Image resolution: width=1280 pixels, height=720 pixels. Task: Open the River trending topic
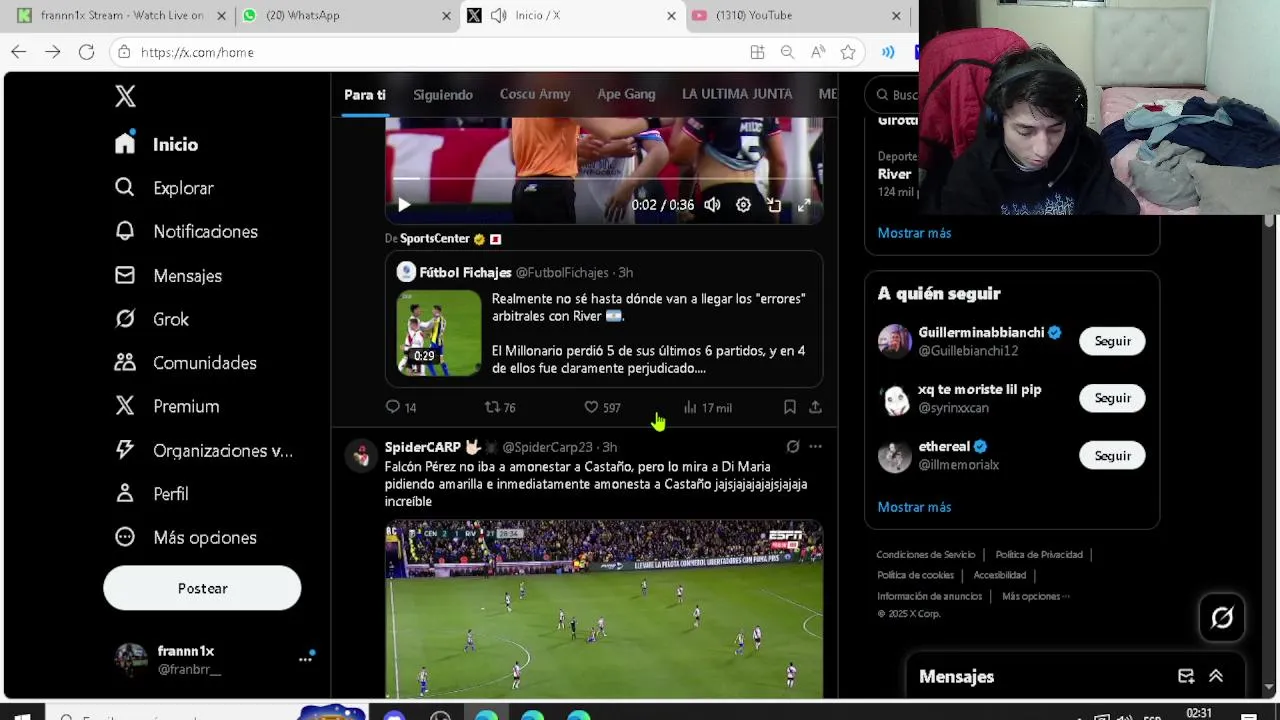click(894, 174)
